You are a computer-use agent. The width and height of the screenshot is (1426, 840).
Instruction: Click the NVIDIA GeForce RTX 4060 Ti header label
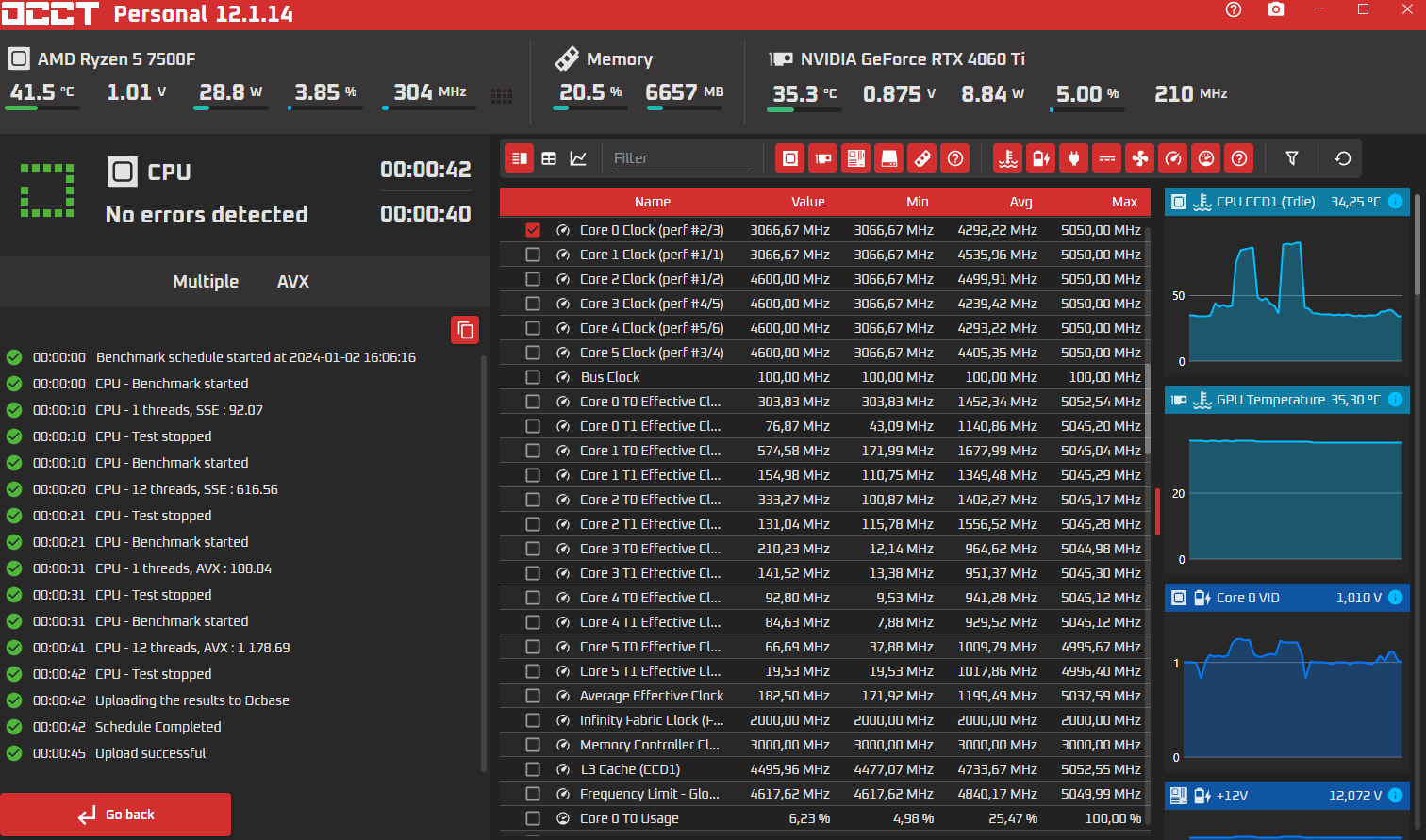pyautogui.click(x=913, y=59)
